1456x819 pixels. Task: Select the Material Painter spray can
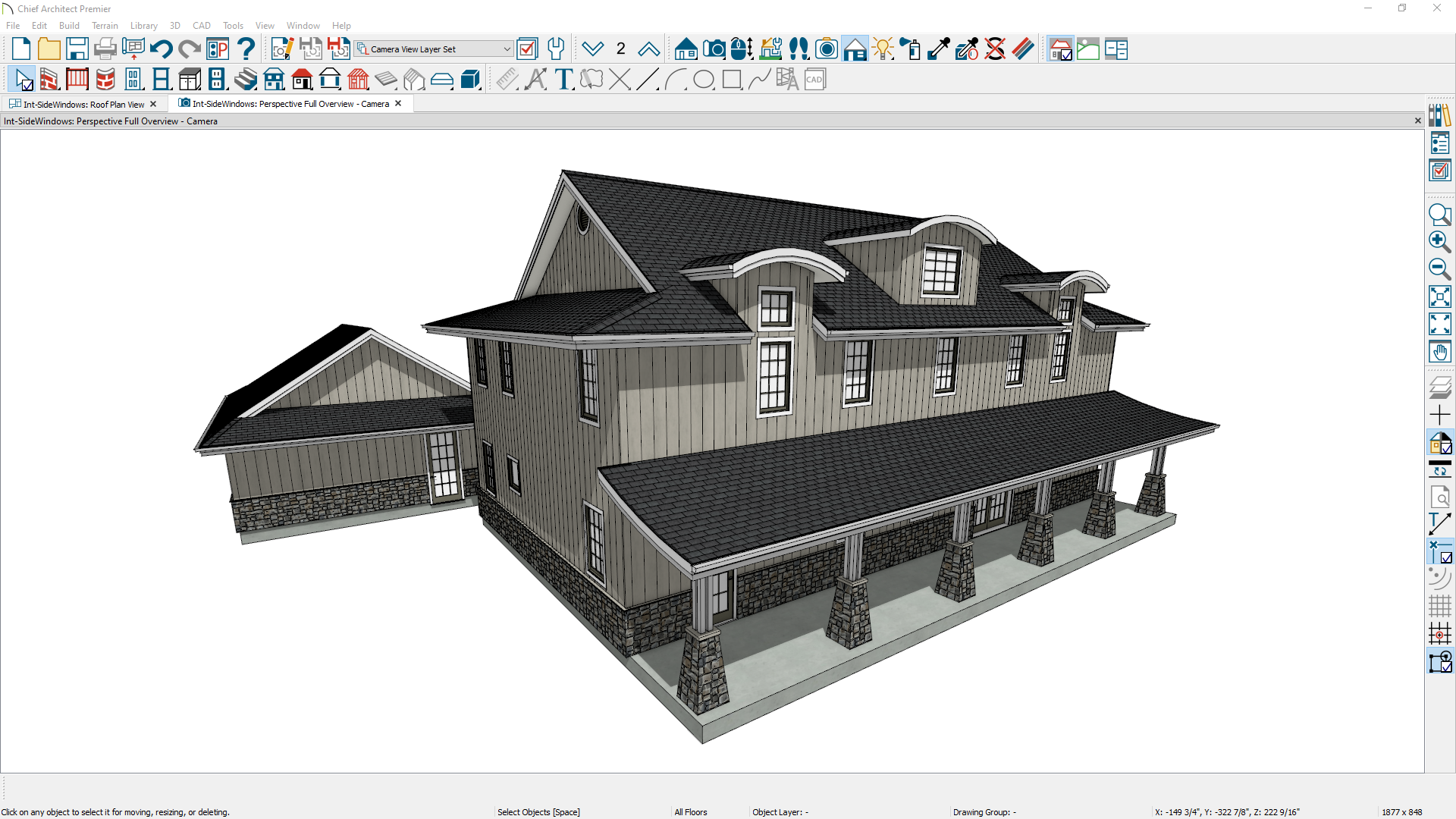point(911,49)
